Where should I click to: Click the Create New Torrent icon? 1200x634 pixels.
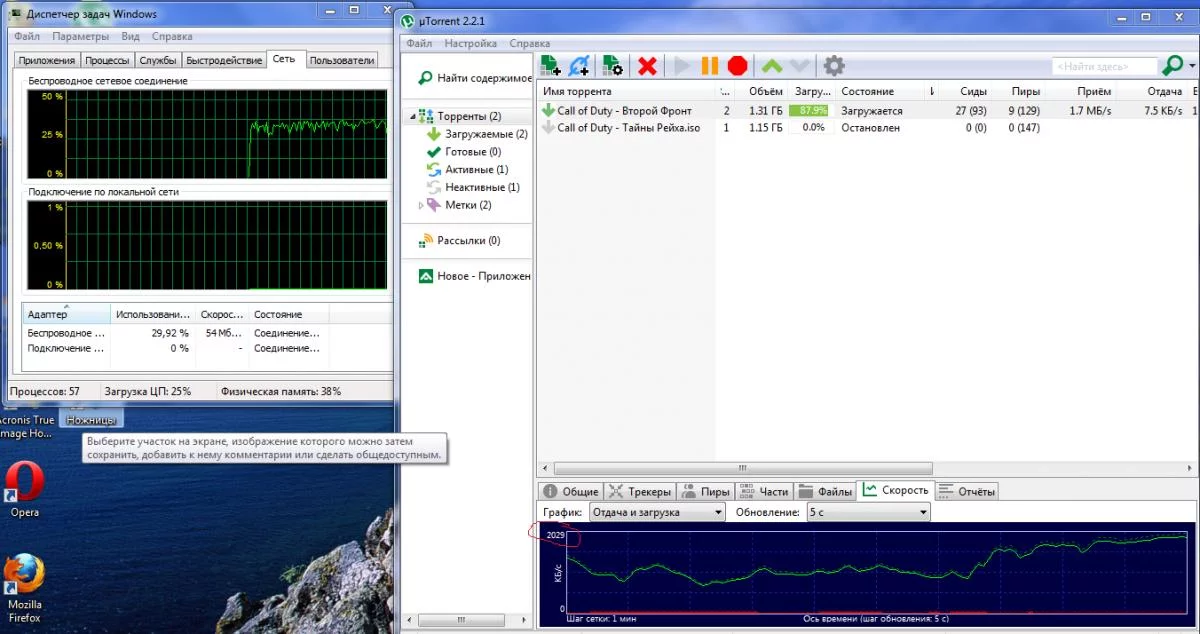(x=612, y=66)
